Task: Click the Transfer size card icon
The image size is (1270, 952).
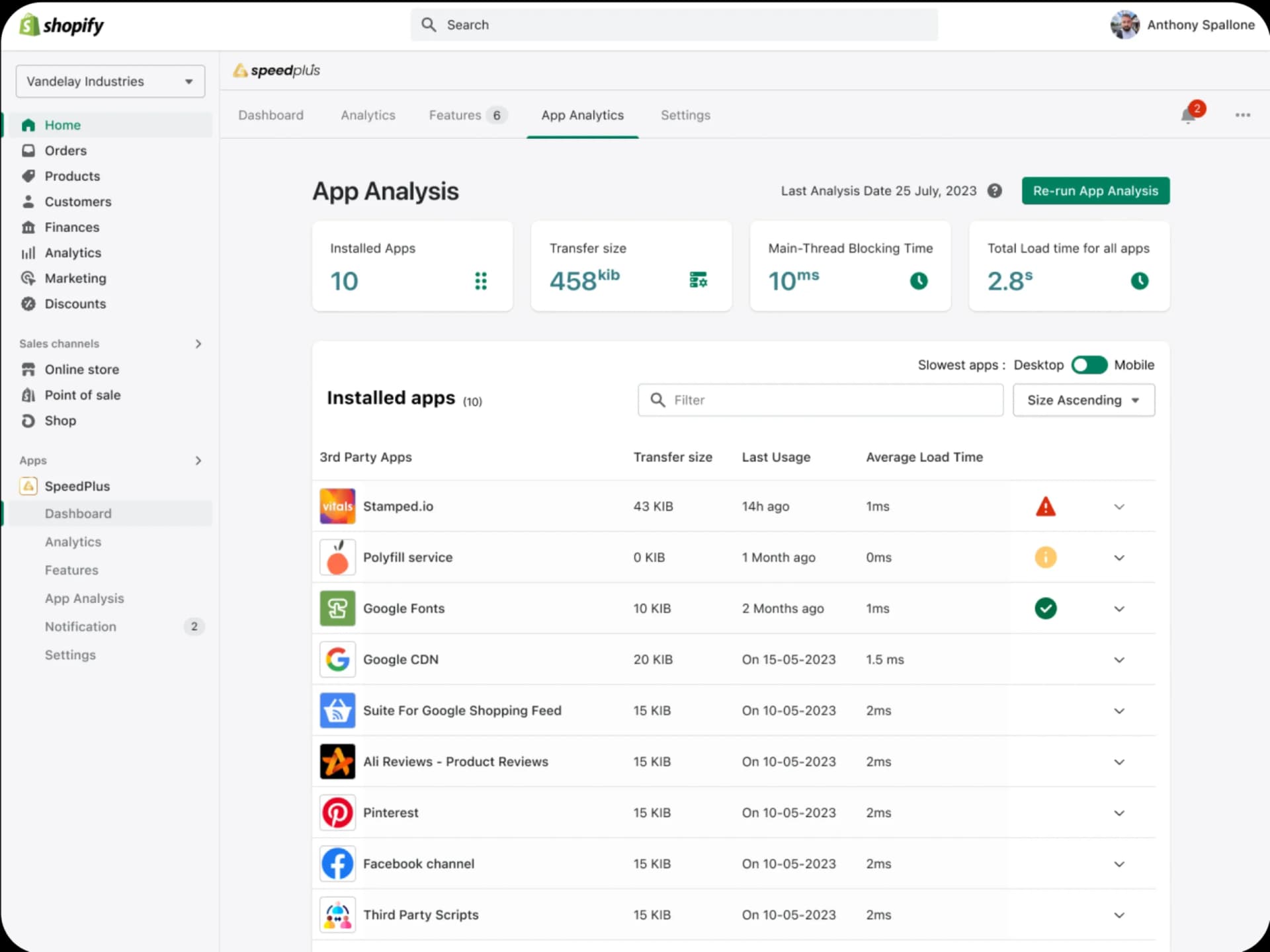Action: coord(698,280)
